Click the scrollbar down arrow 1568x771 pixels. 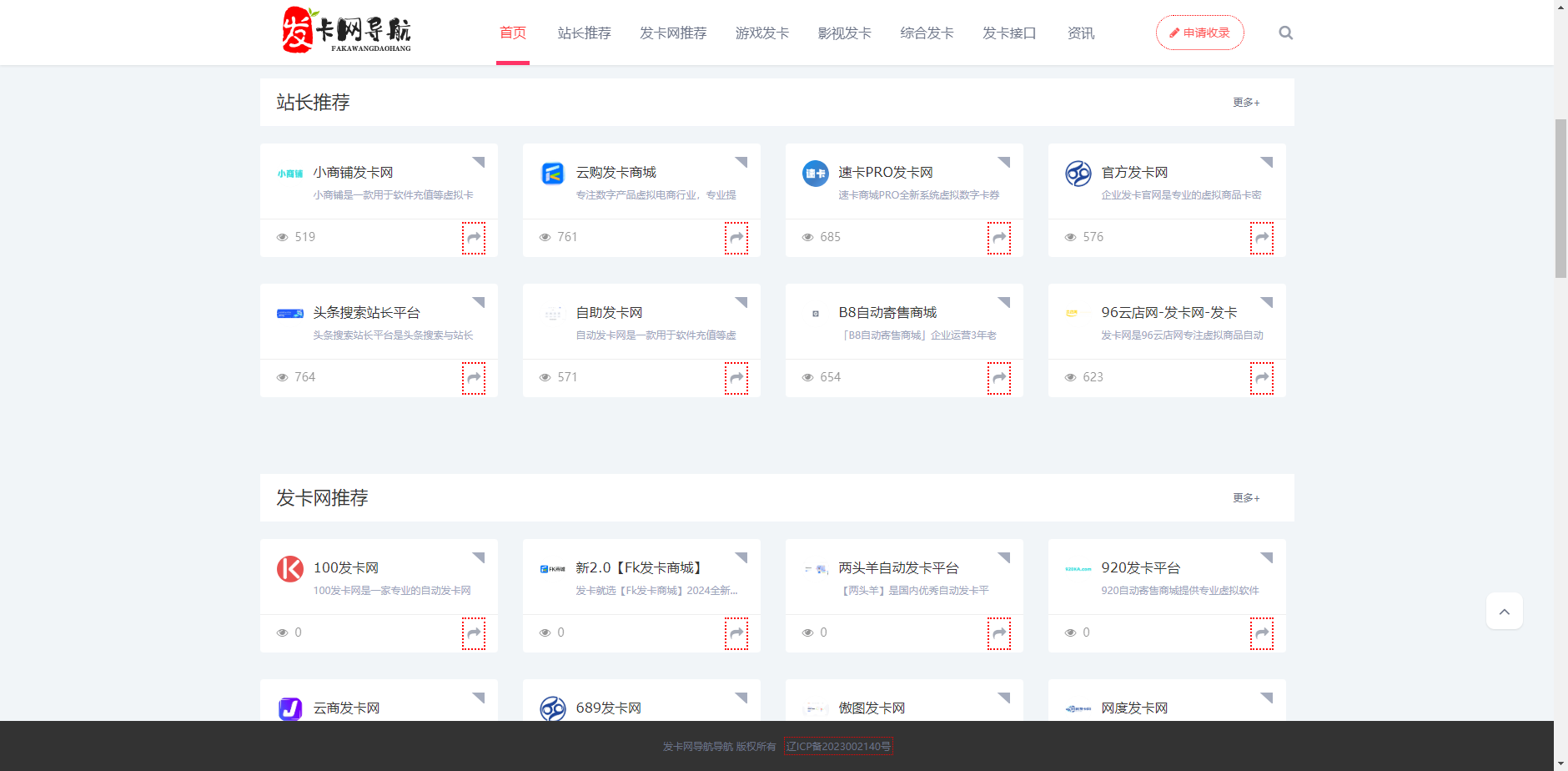pyautogui.click(x=1560, y=763)
